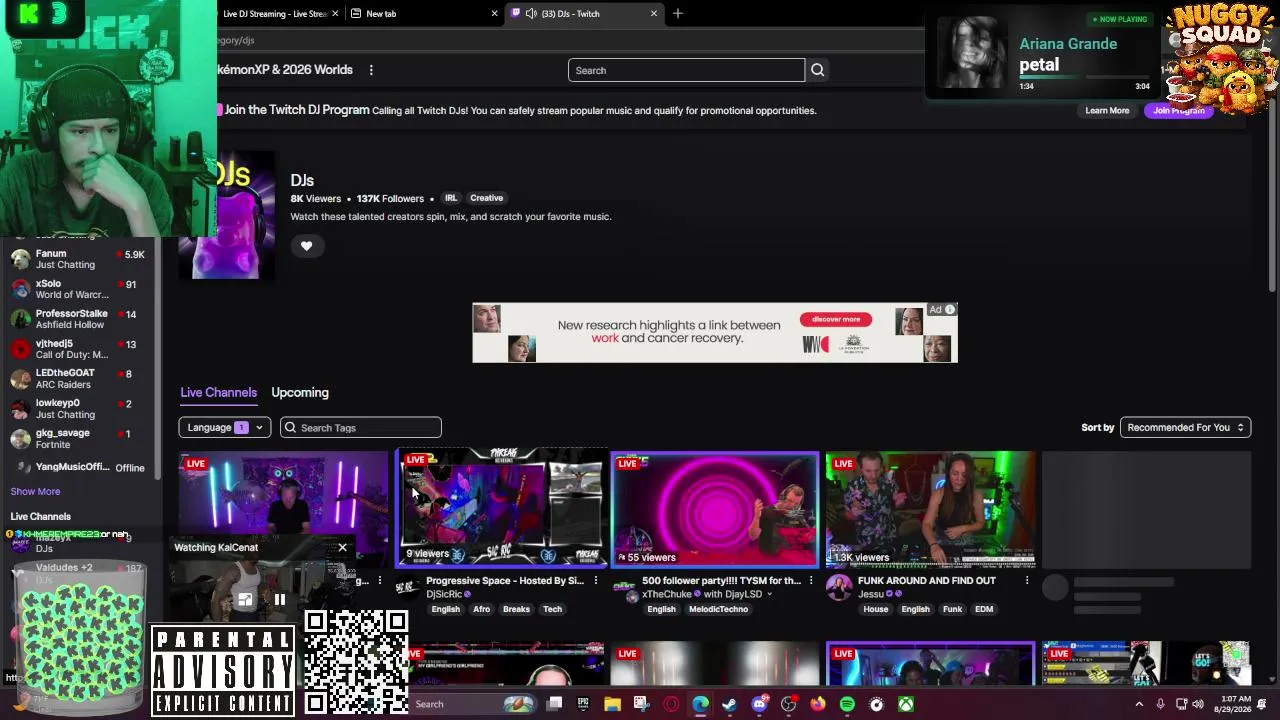Viewport: 1280px width, 720px height.
Task: Switch to the Live DJ Streaming browser tab
Action: click(275, 14)
